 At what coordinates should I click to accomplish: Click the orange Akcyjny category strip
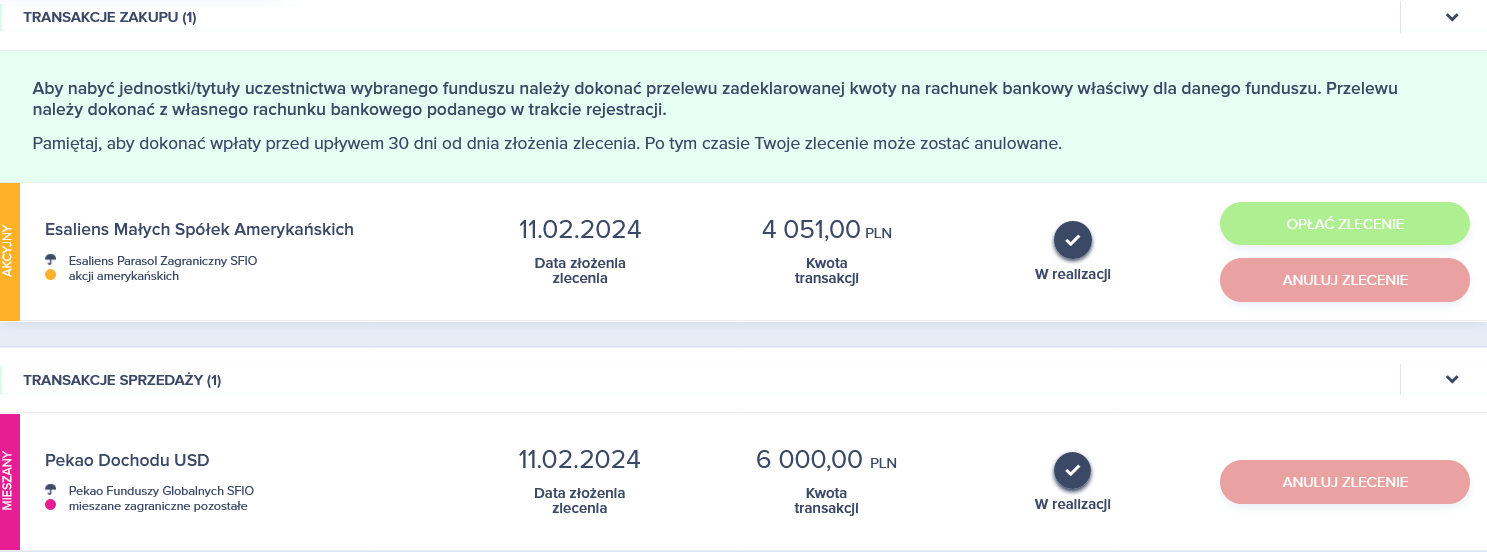tap(10, 252)
